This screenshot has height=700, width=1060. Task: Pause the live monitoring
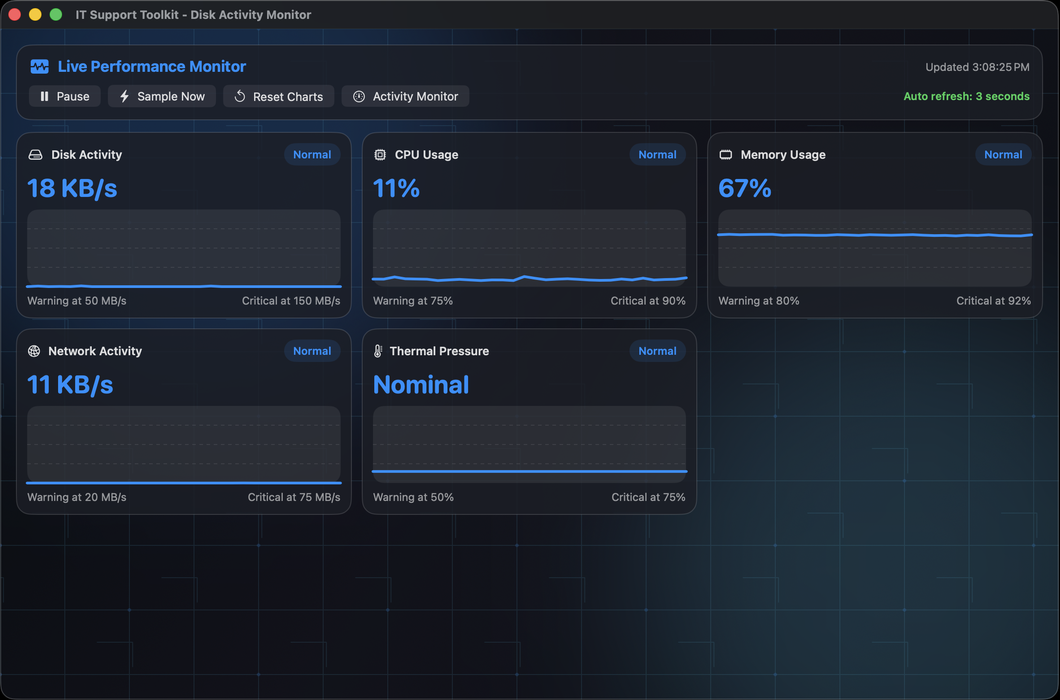coord(65,97)
